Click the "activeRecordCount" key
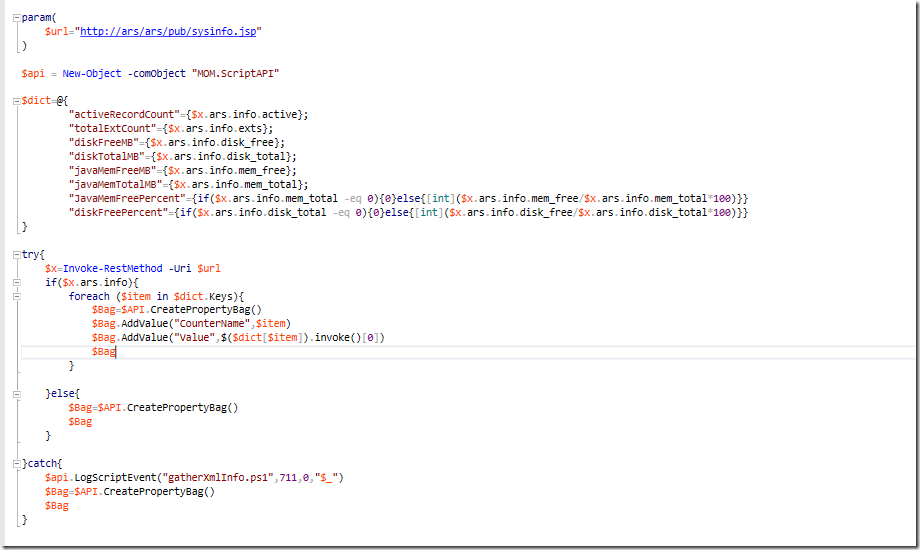Screen dimensions: 920x550 pyautogui.click(x=124, y=114)
